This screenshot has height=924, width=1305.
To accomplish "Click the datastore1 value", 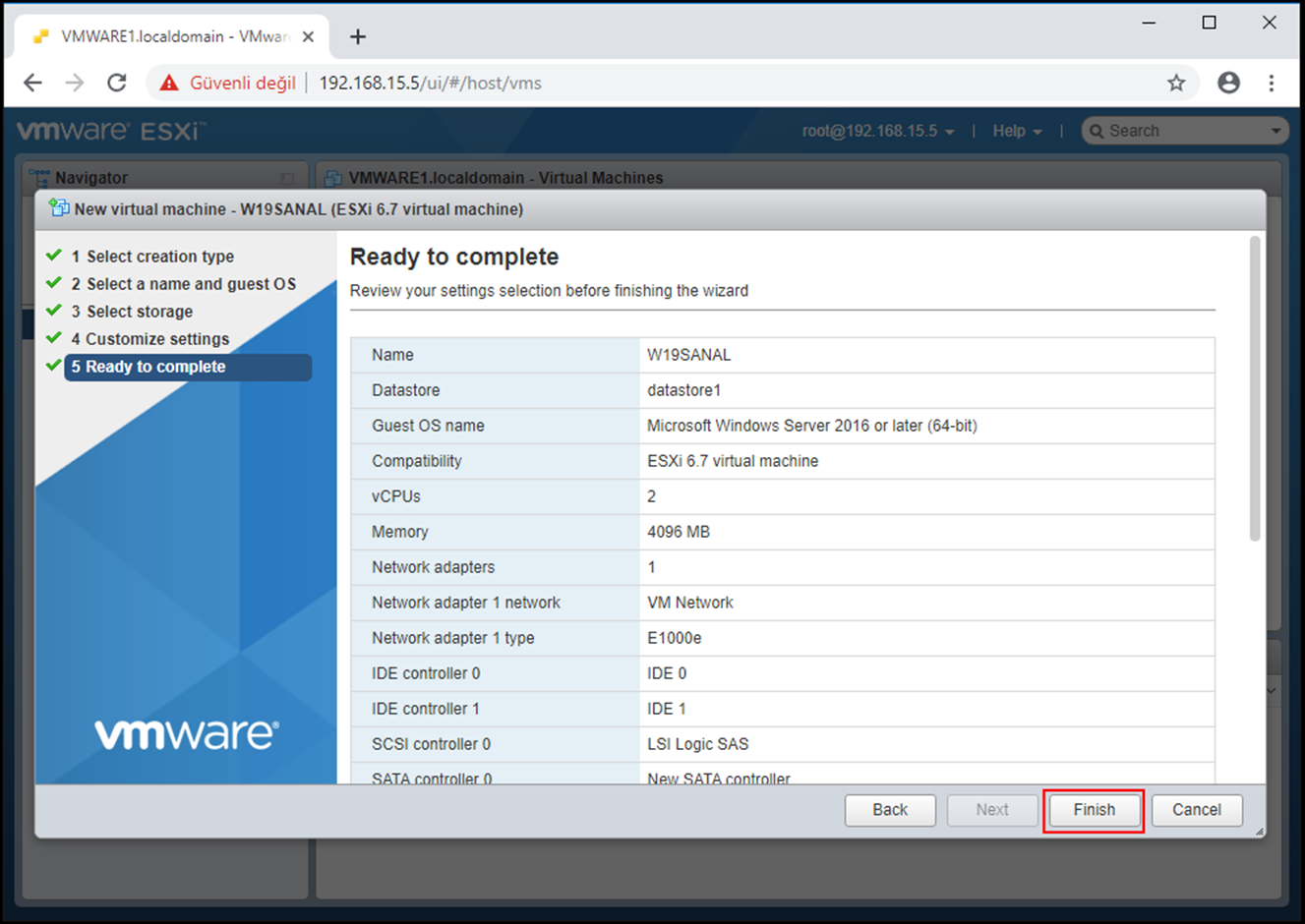I will click(x=683, y=390).
